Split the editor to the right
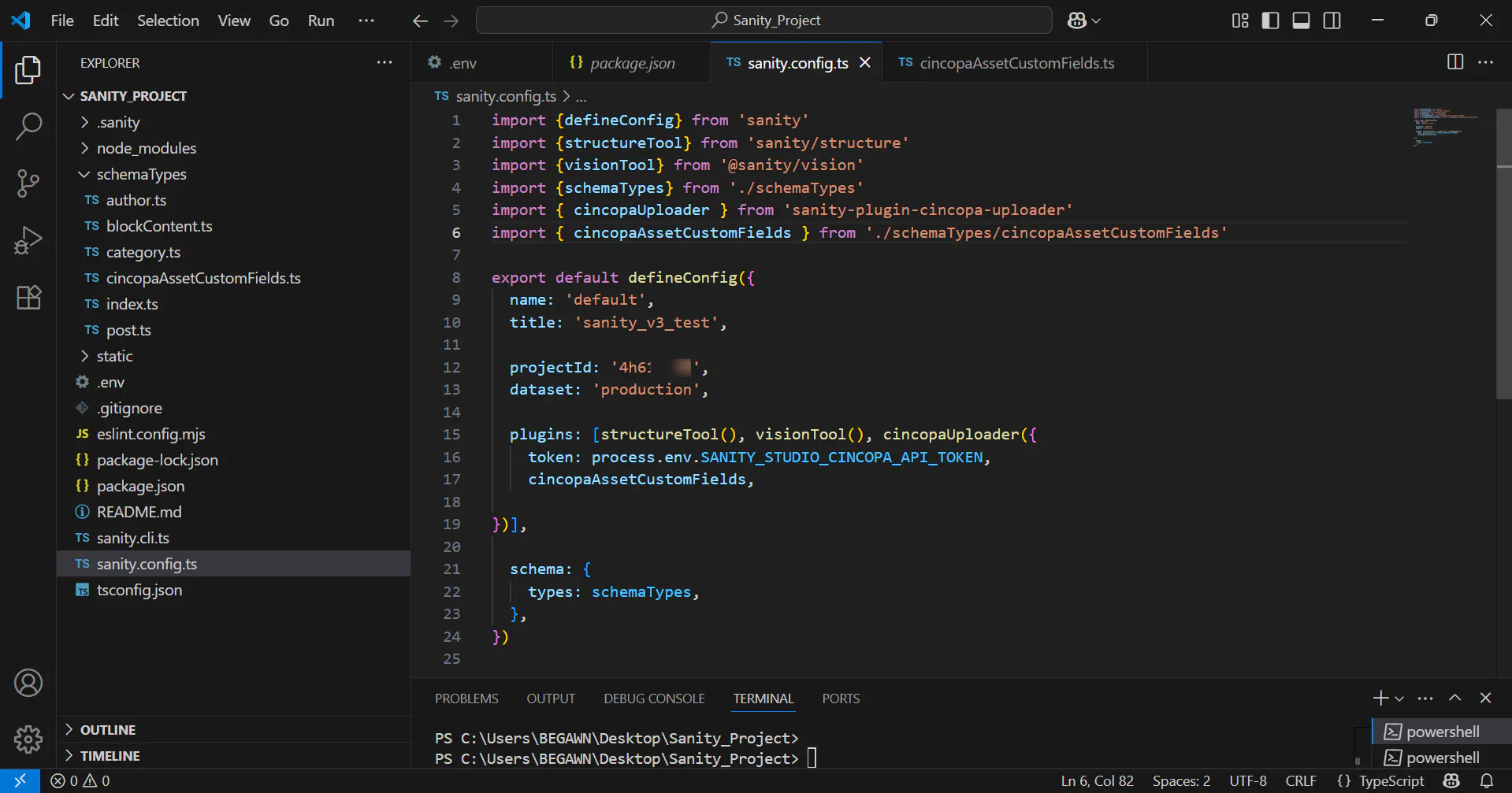This screenshot has width=1512, height=793. click(1455, 62)
